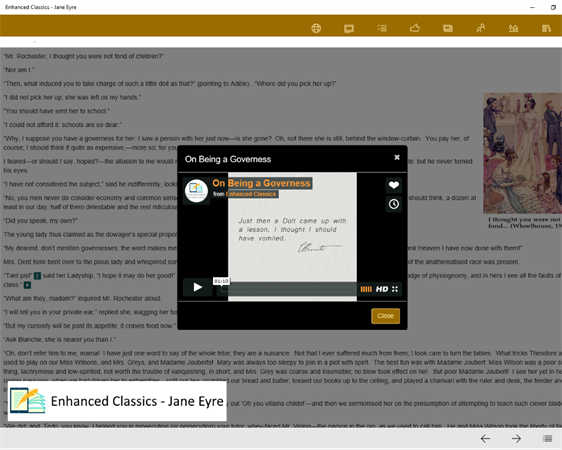
Task: Click the screen/media toolbar icon
Action: click(349, 28)
